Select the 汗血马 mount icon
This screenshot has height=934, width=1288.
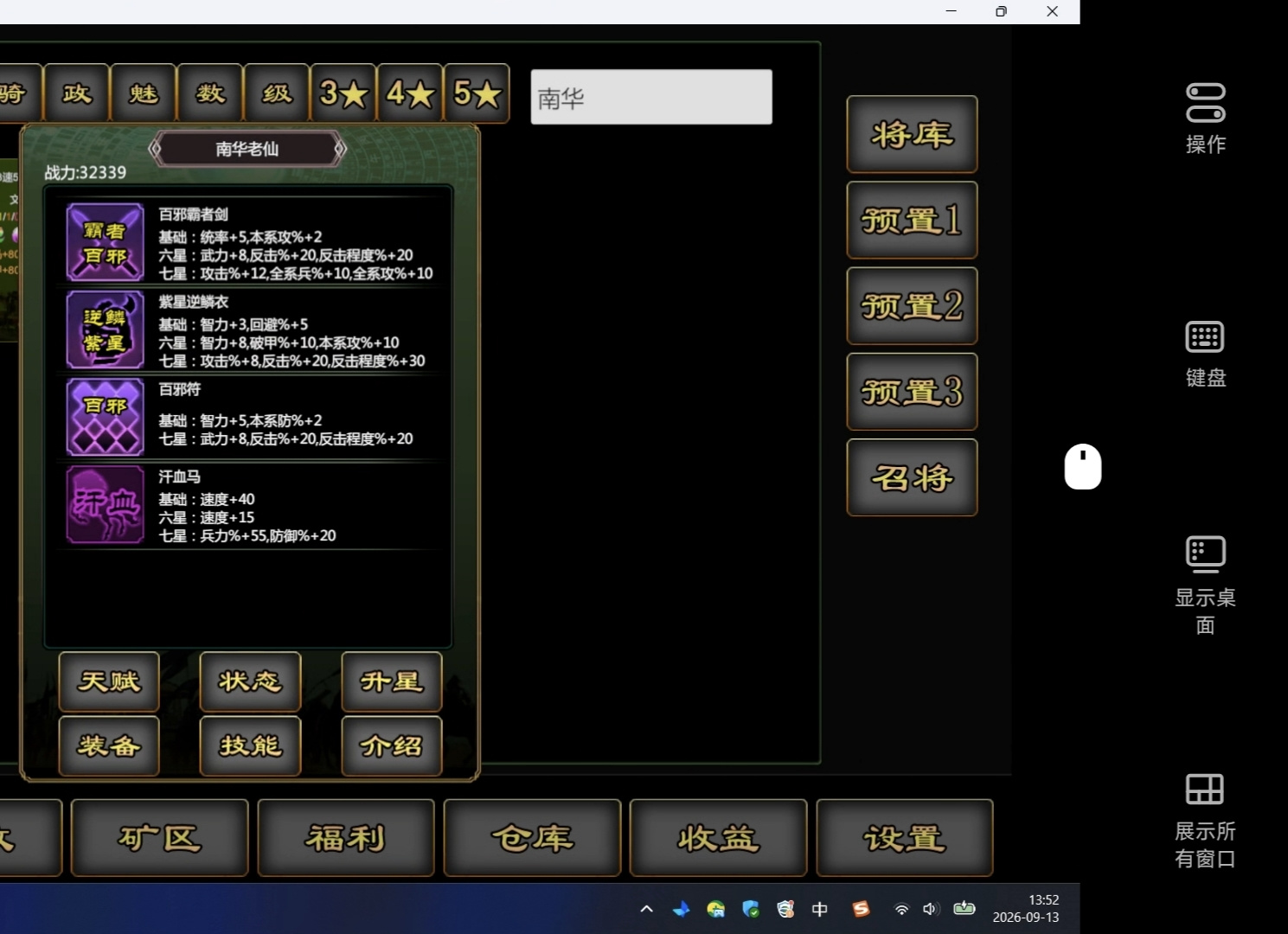point(105,505)
